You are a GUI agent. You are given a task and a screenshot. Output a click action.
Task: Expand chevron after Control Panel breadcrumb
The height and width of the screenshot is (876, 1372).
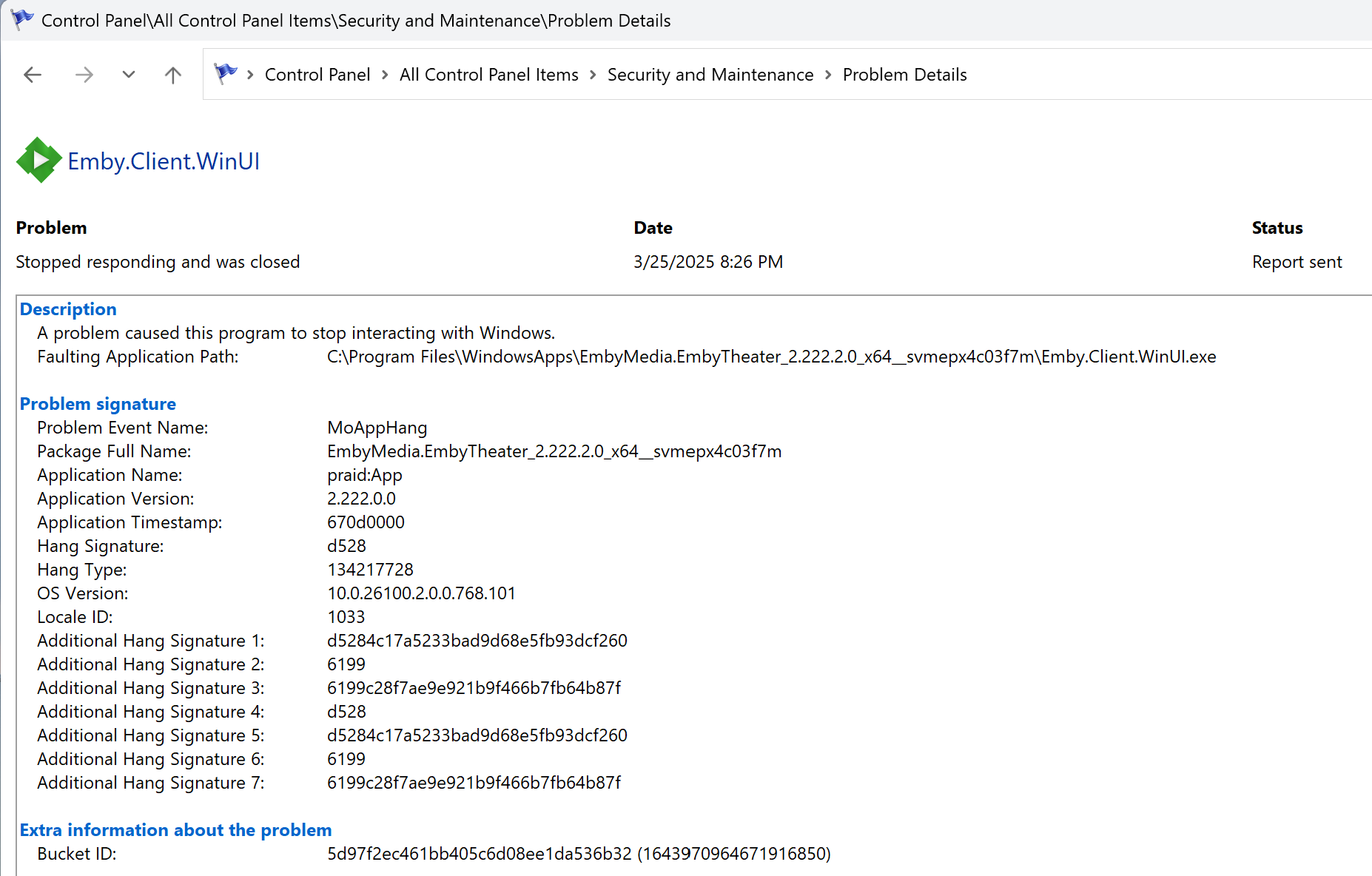[x=386, y=75]
